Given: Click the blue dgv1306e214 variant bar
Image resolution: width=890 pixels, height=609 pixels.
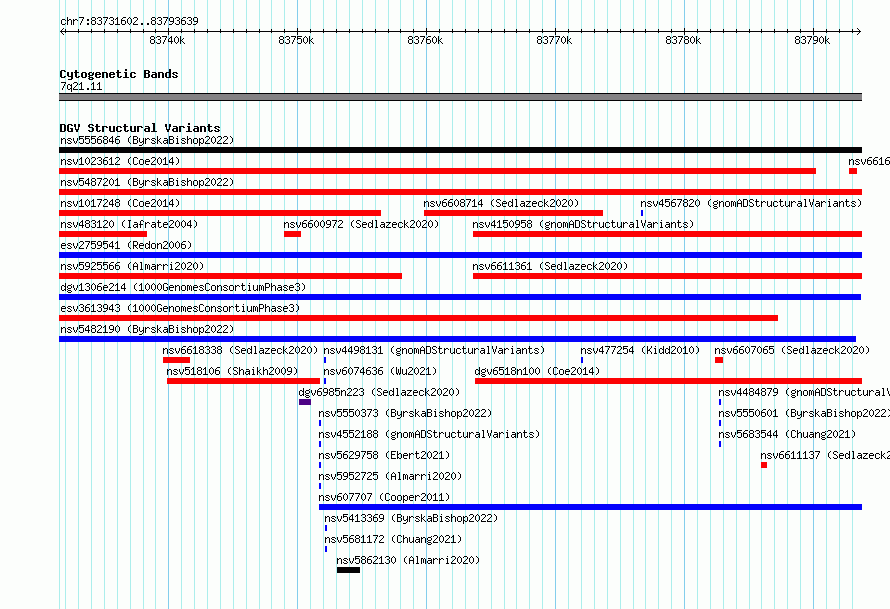Looking at the screenshot, I should point(460,297).
